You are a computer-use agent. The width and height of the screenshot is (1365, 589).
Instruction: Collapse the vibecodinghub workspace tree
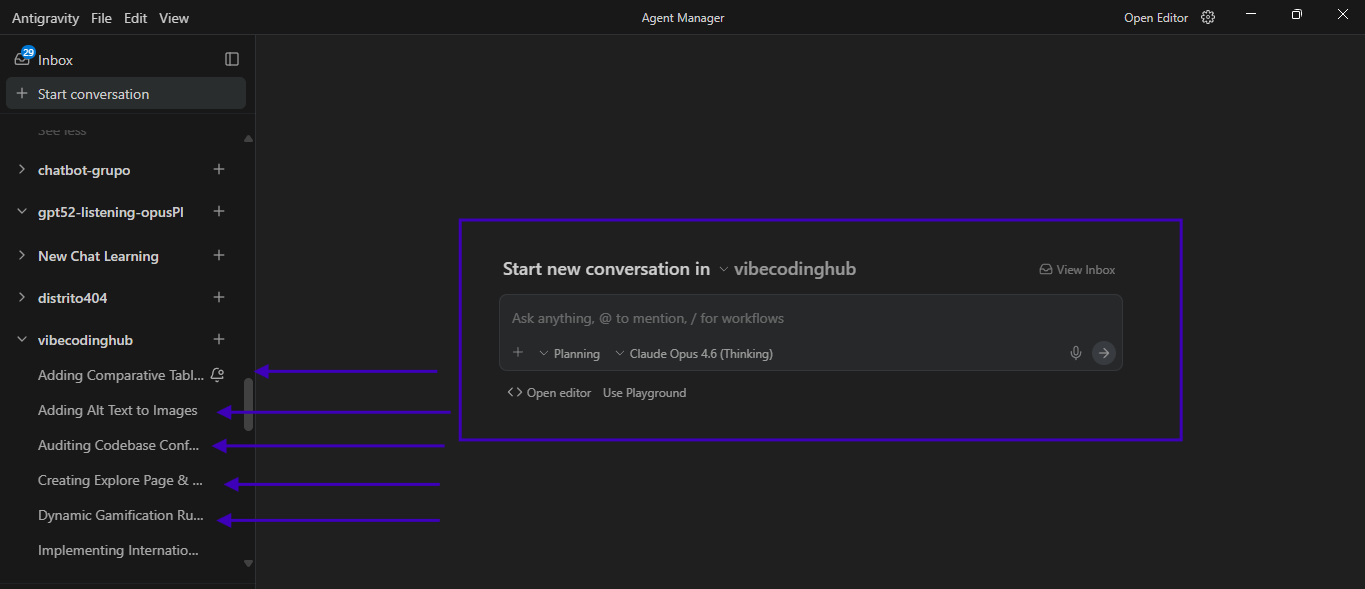22,340
